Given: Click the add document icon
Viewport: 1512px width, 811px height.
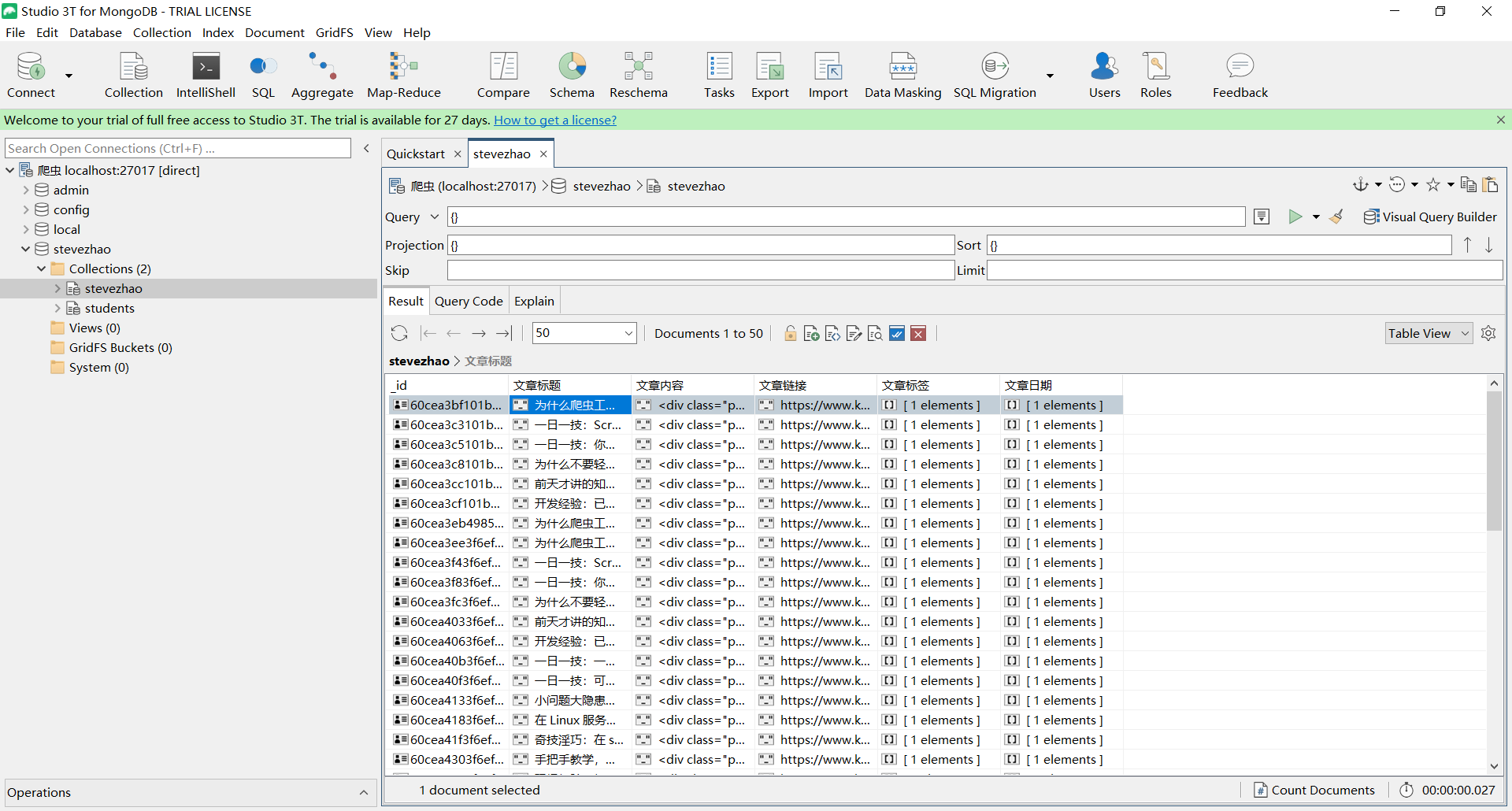Looking at the screenshot, I should pos(812,334).
